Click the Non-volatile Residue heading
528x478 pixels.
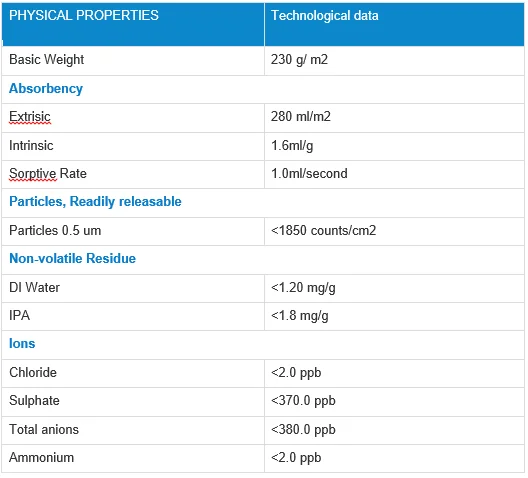point(72,259)
